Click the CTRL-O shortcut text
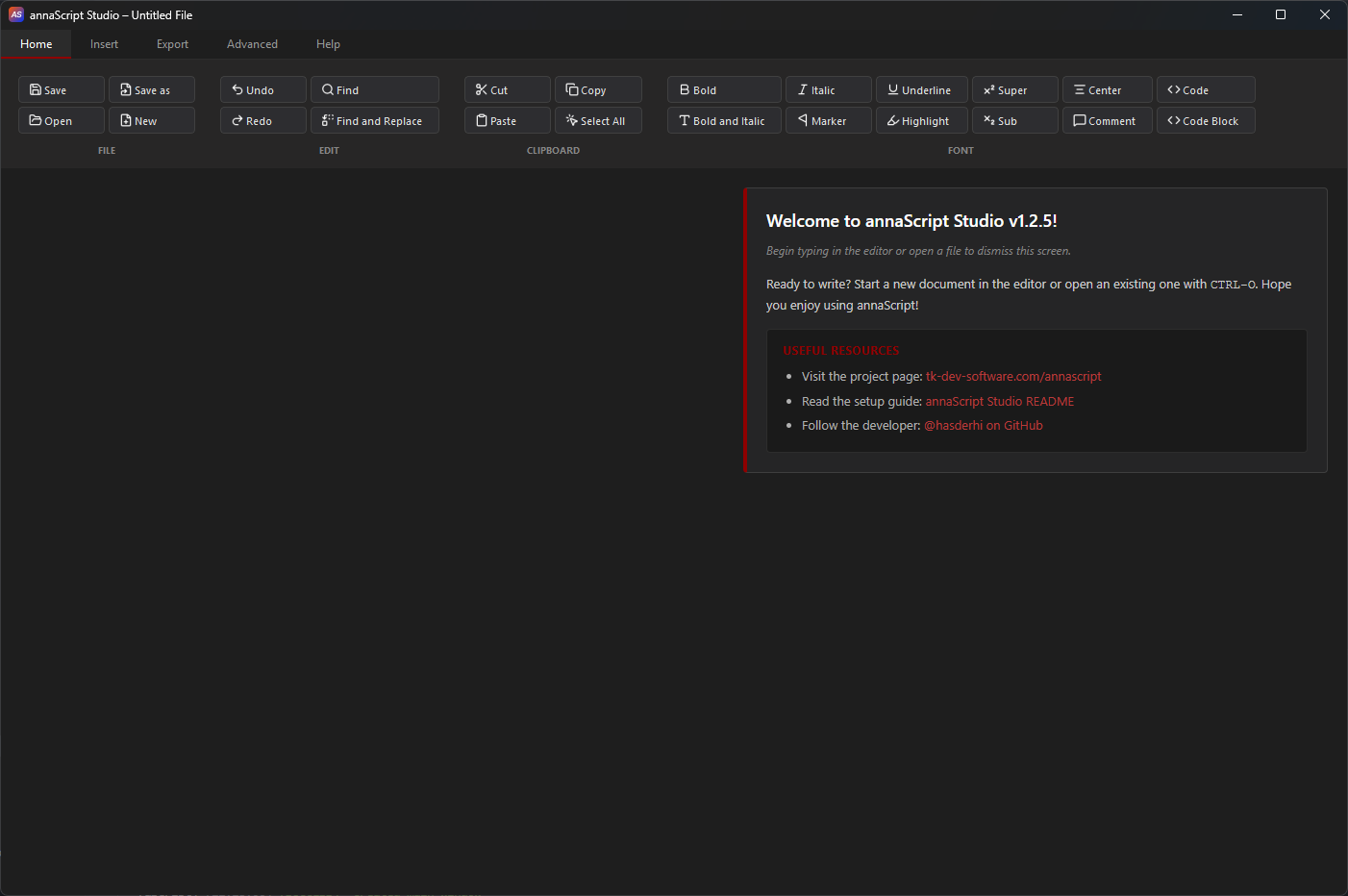 point(1233,285)
